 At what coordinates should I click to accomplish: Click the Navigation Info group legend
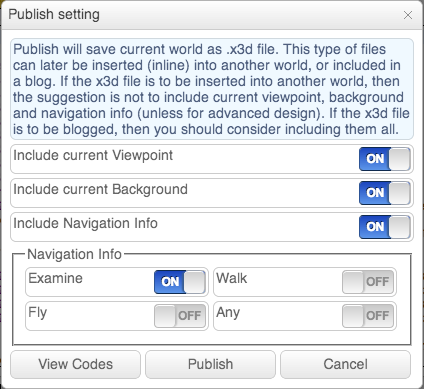(74, 254)
